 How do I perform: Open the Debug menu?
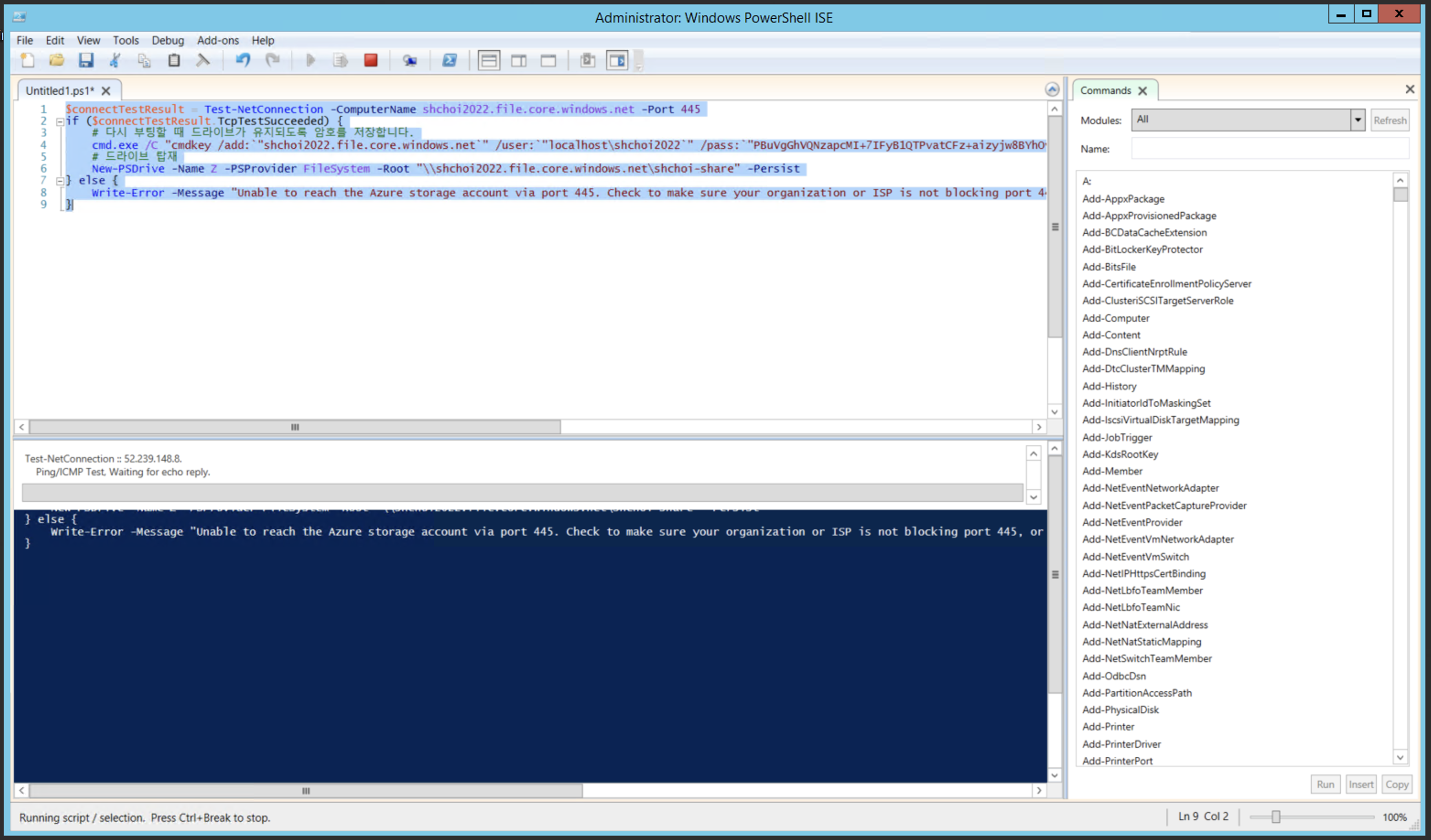tap(168, 40)
